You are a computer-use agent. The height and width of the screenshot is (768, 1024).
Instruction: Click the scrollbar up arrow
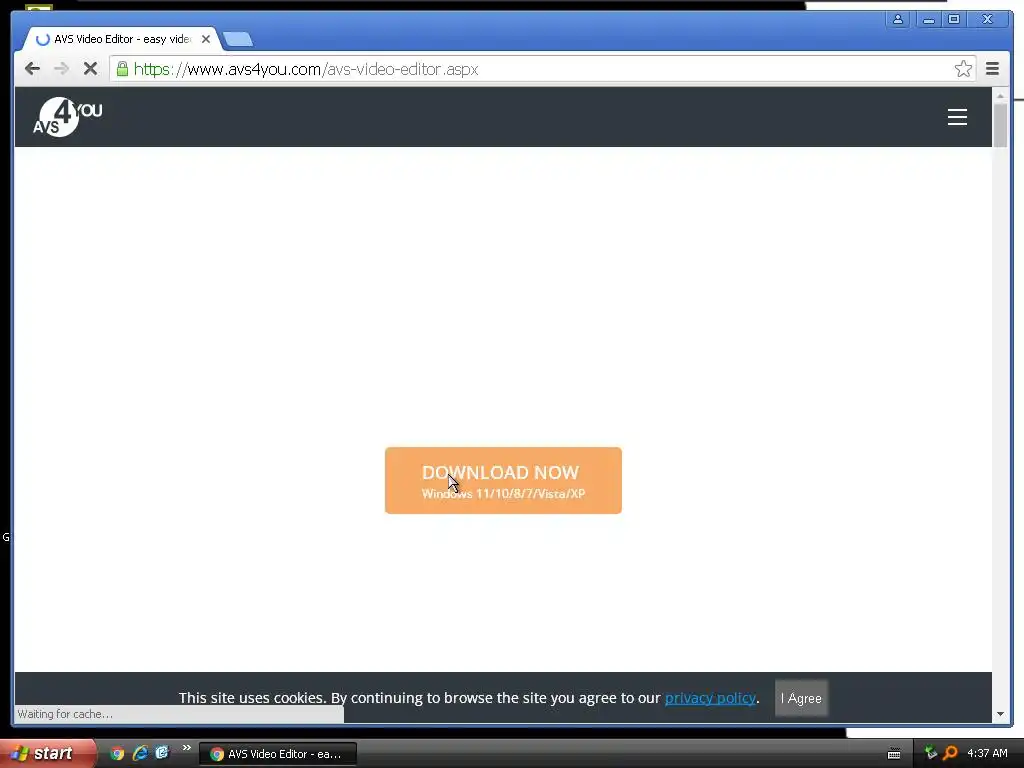pyautogui.click(x=1000, y=96)
